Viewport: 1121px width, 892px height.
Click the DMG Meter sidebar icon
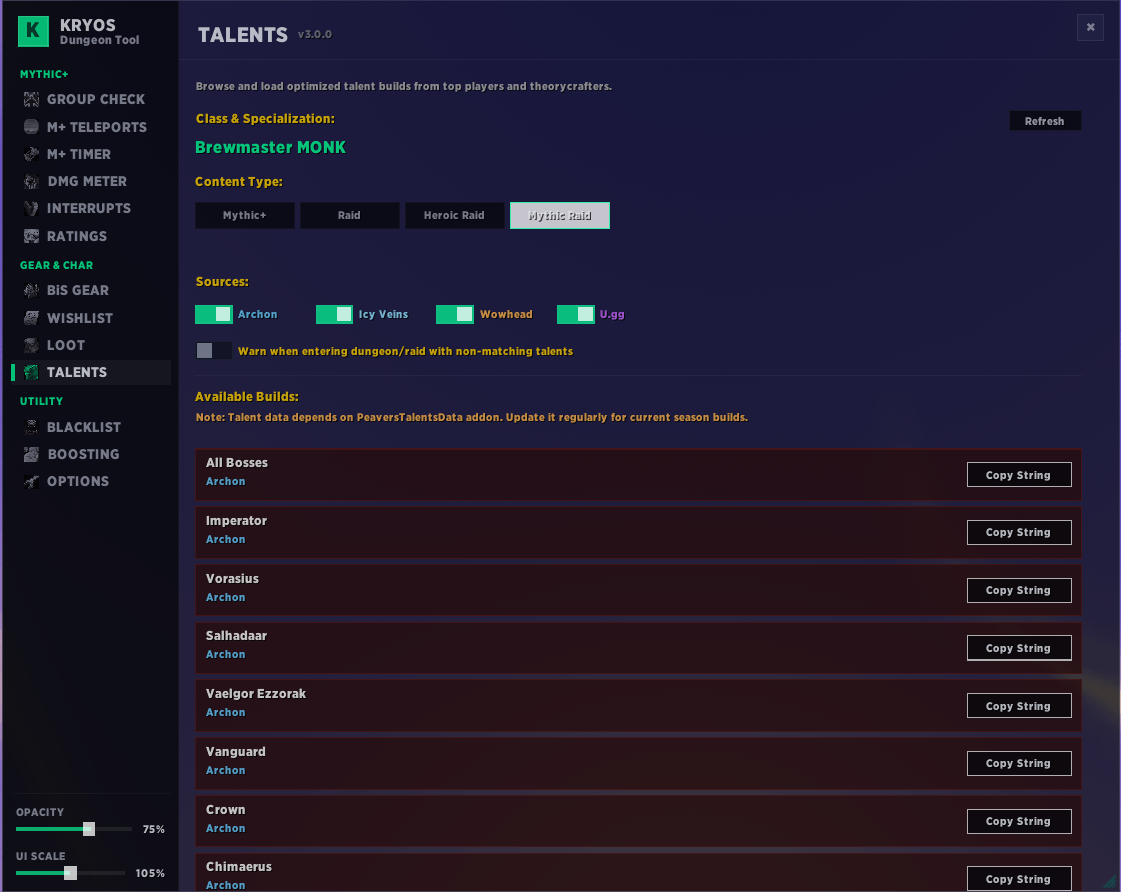pos(31,182)
